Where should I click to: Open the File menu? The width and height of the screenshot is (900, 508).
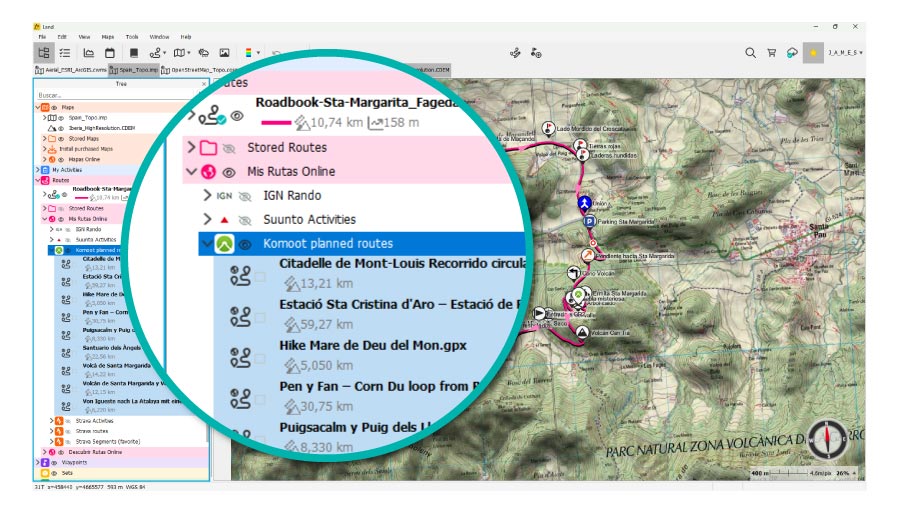coord(42,37)
